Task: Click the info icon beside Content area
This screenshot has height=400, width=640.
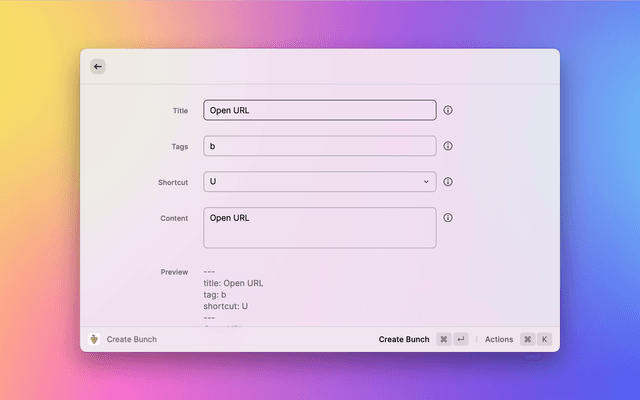Action: pyautogui.click(x=448, y=218)
